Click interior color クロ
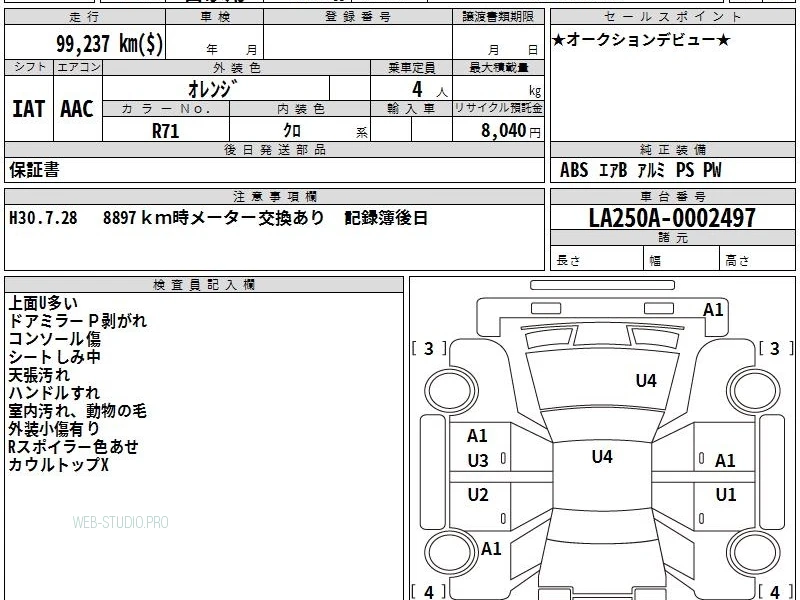The width and height of the screenshot is (800, 600). [292, 131]
